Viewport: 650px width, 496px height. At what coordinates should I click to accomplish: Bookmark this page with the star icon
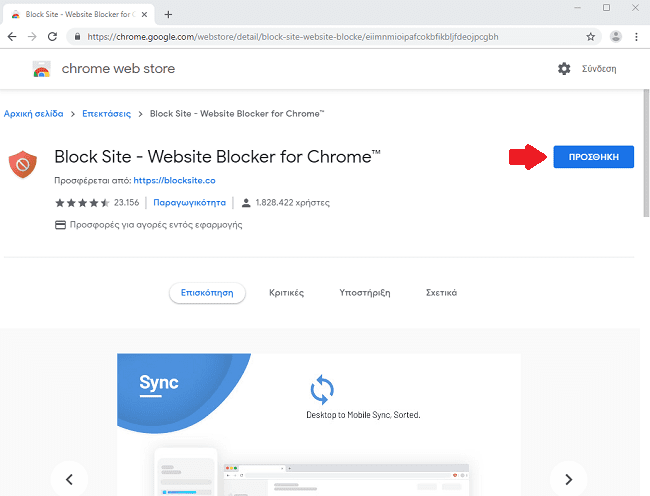click(x=591, y=37)
